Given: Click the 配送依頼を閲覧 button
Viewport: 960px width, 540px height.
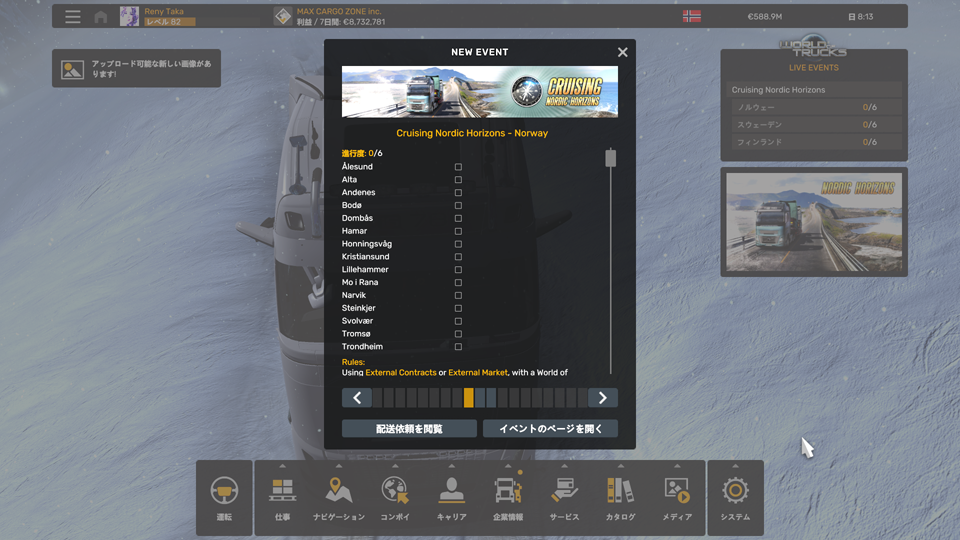Looking at the screenshot, I should coord(409,428).
